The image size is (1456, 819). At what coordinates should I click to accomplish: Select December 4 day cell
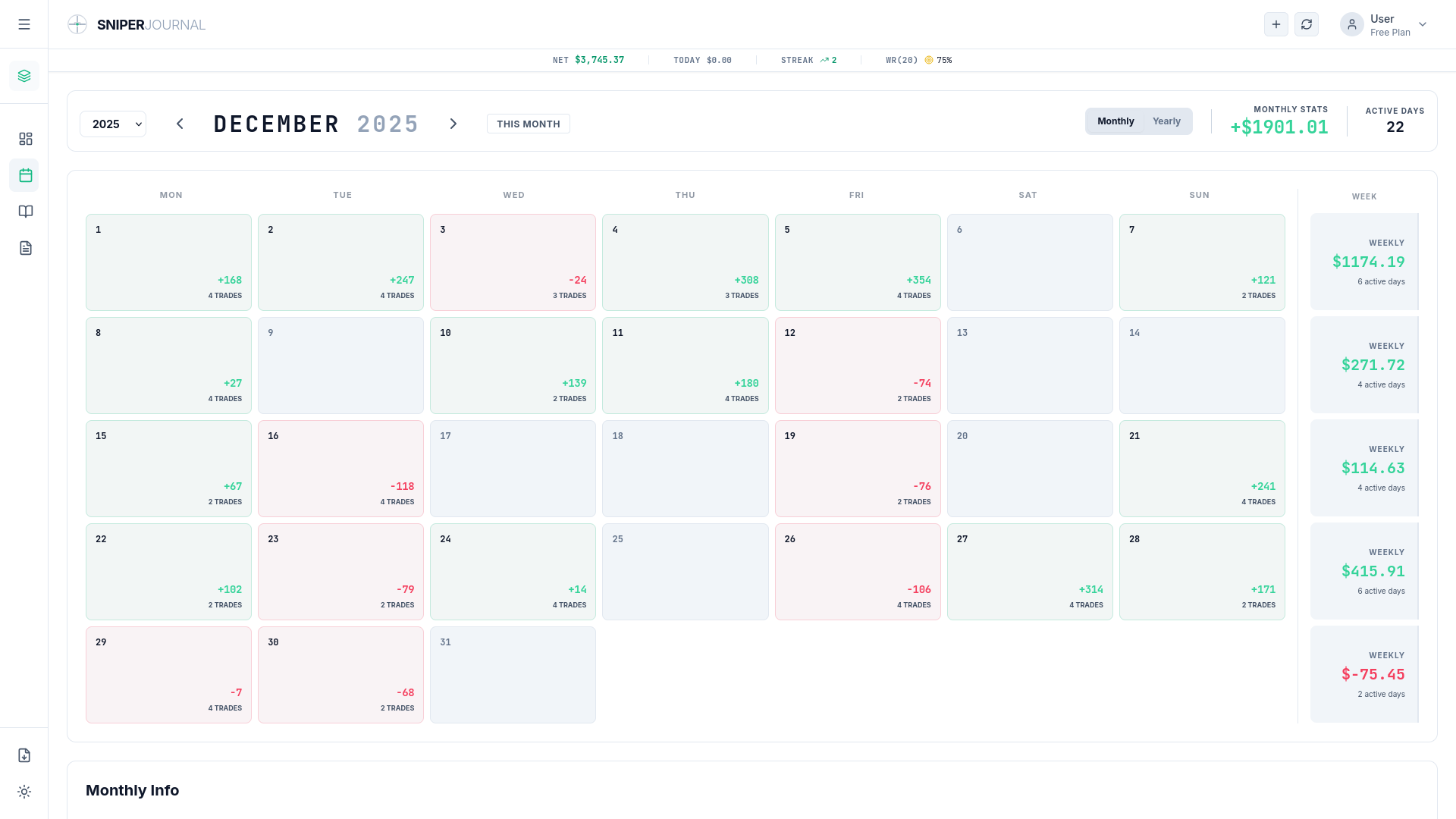click(685, 262)
